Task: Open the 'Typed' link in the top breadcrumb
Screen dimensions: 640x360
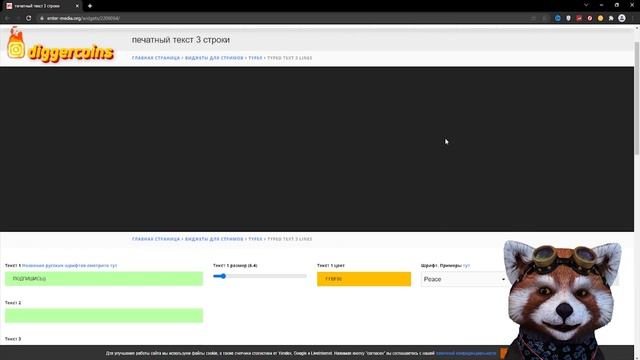Action: pos(256,58)
